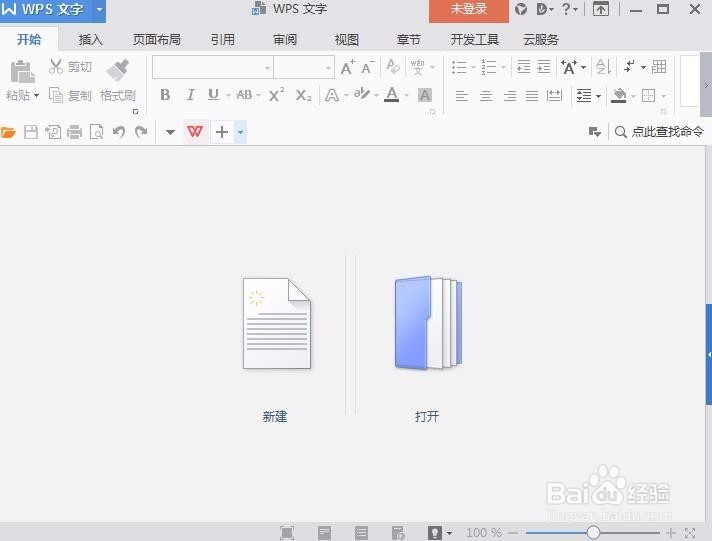Apply paragraph shading paint bucket
Viewport: 712px width, 541px height.
[x=618, y=95]
